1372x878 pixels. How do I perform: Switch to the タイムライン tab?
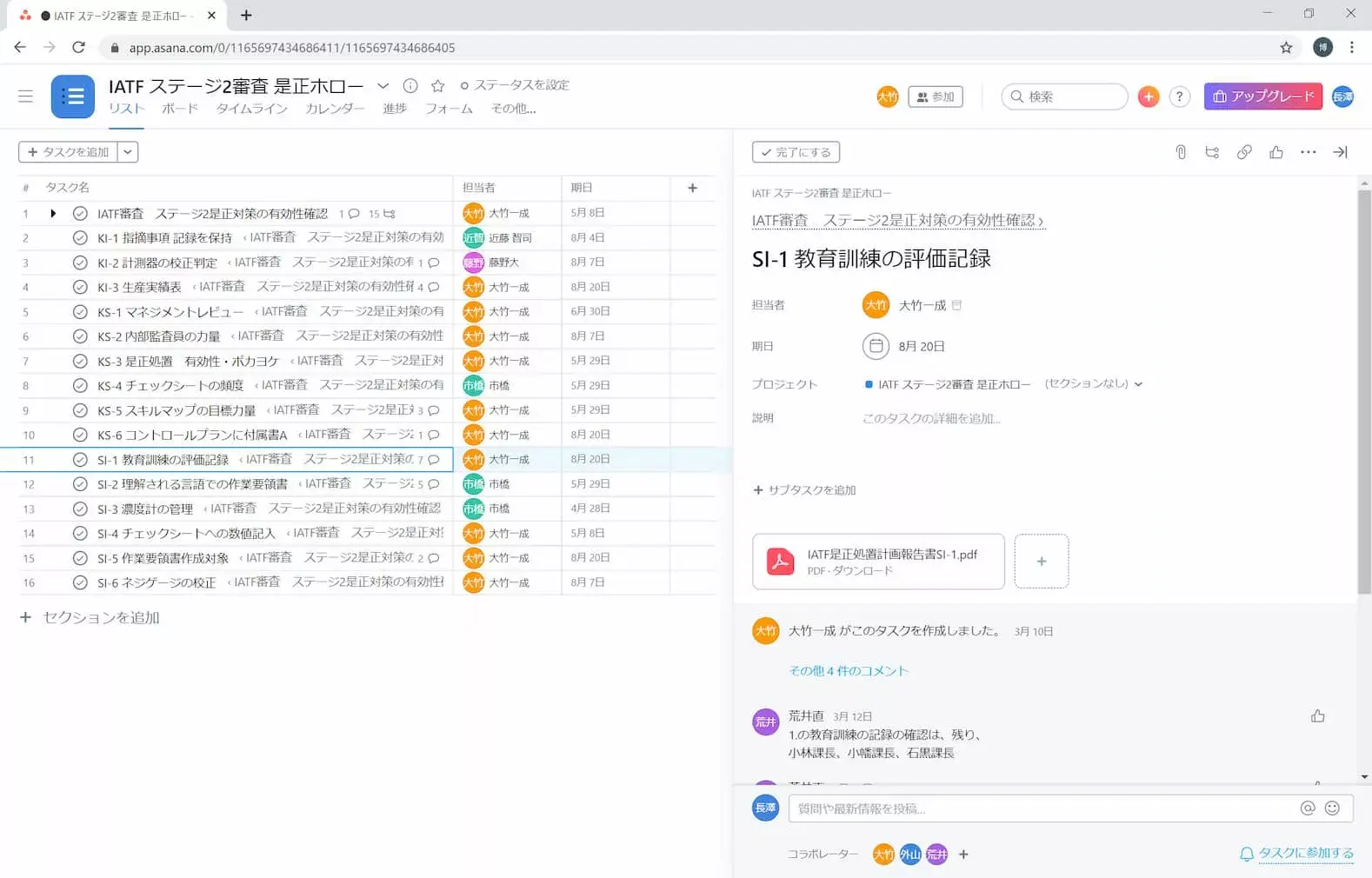point(251,109)
